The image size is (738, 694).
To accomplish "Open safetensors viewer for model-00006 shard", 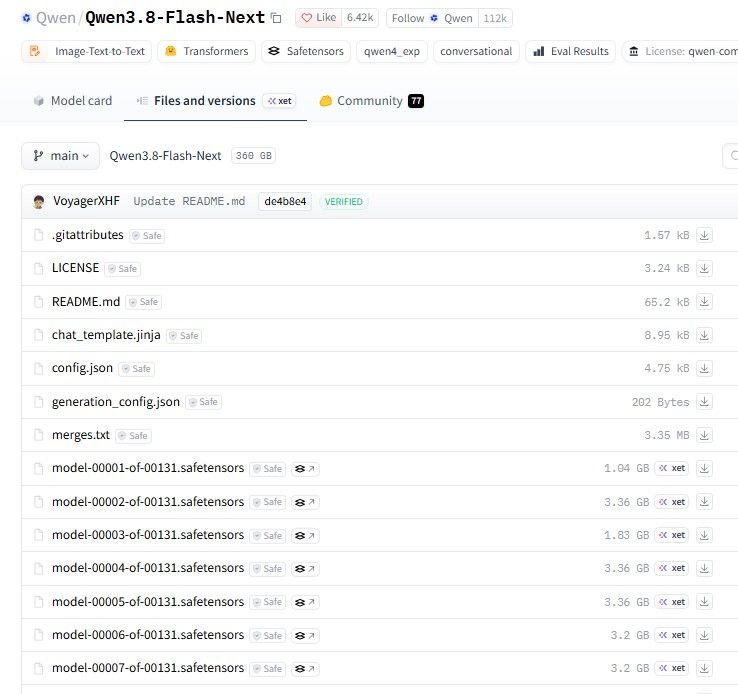I will 305,635.
